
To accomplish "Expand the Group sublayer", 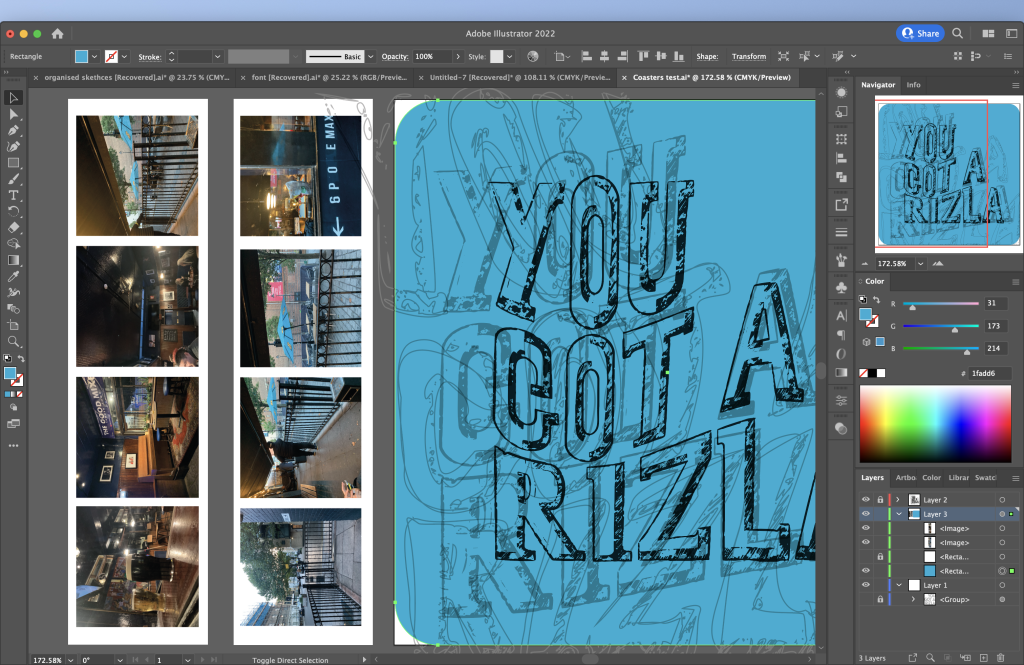I will pyautogui.click(x=913, y=600).
